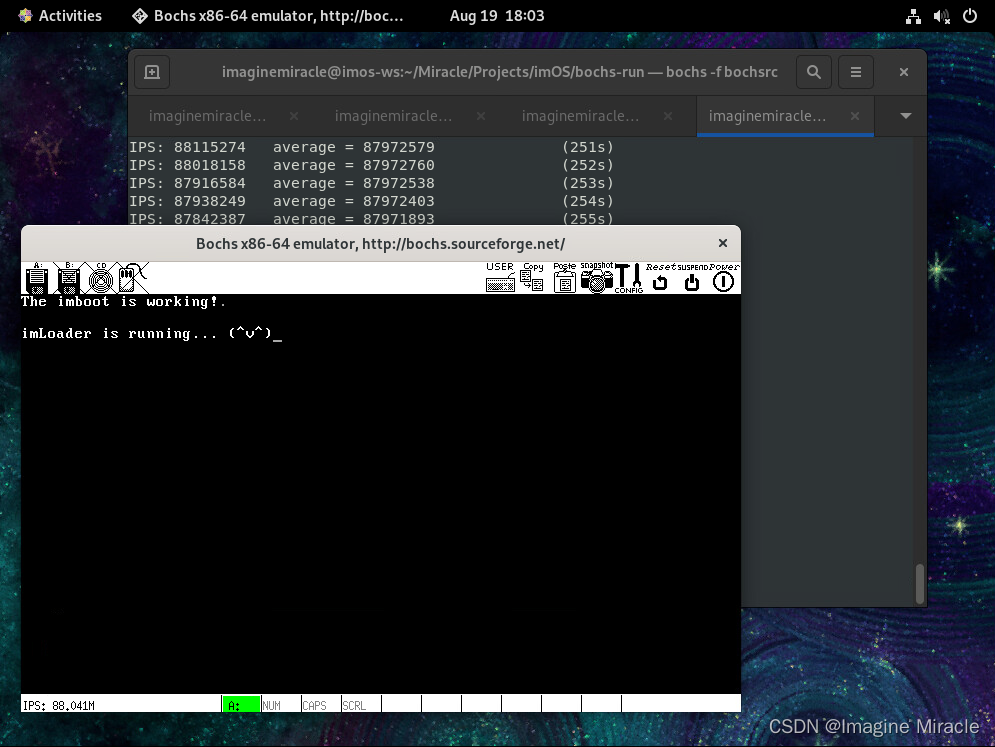Click the green A: drive status indicator
The image size is (995, 747).
(x=241, y=704)
